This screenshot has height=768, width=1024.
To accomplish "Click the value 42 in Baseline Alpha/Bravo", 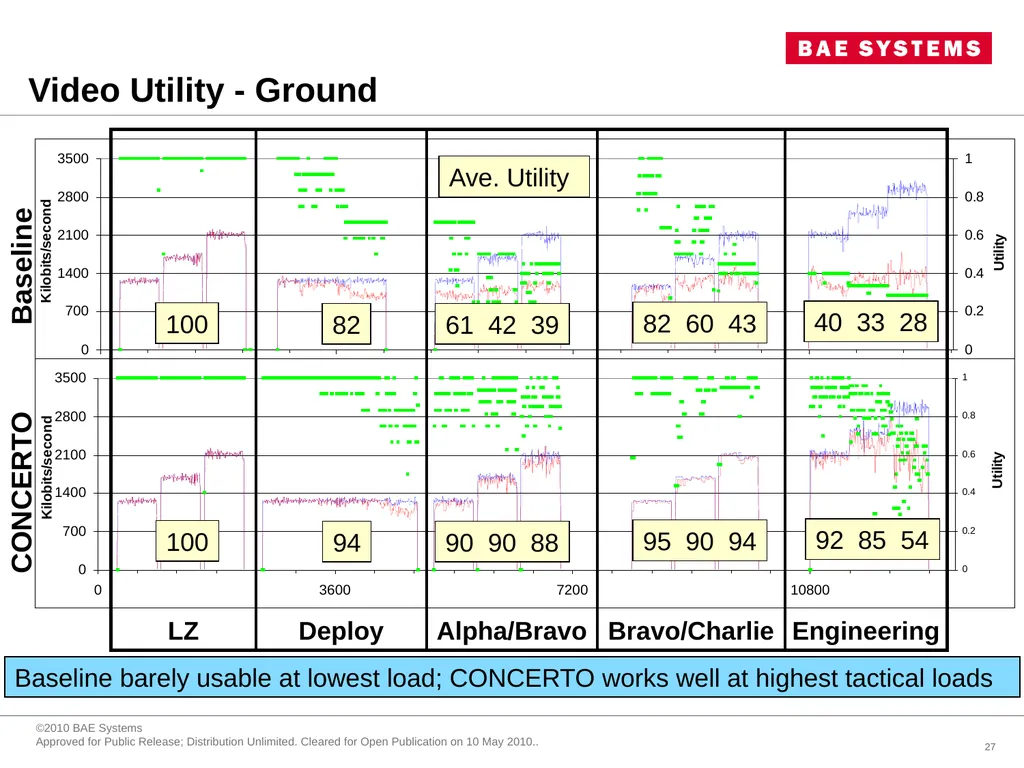I will point(502,325).
